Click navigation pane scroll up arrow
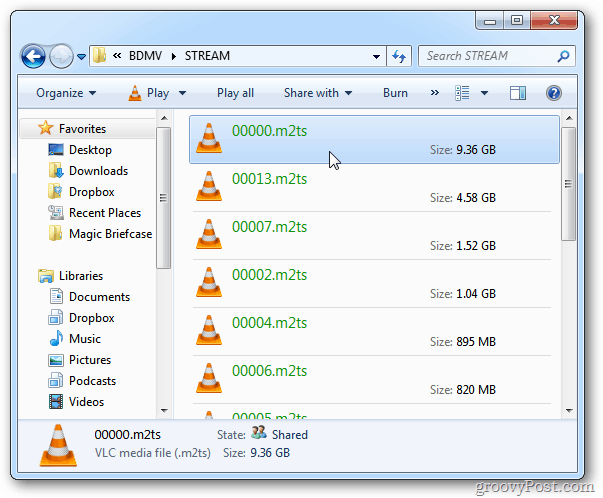This screenshot has width=603, height=498. [x=164, y=118]
